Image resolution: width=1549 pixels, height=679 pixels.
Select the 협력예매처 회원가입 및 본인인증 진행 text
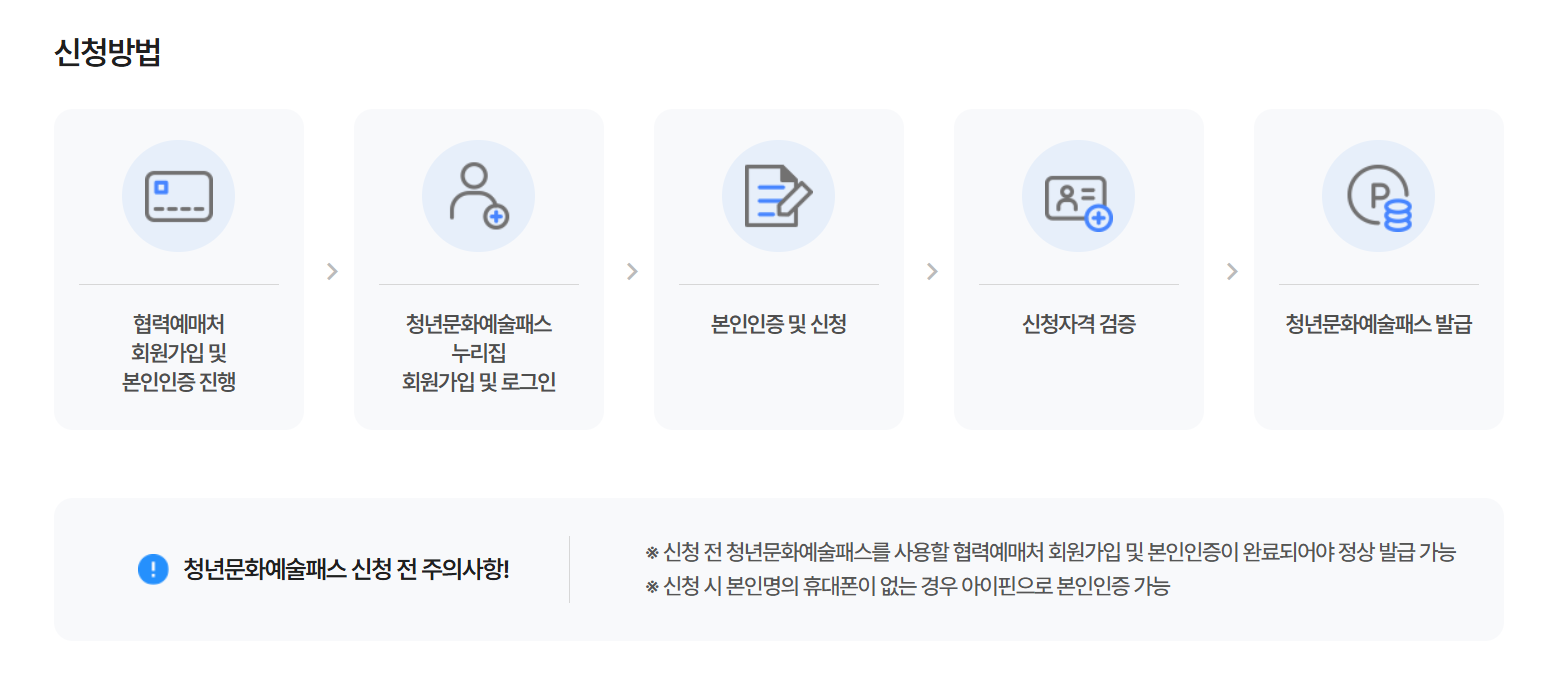pos(179,353)
